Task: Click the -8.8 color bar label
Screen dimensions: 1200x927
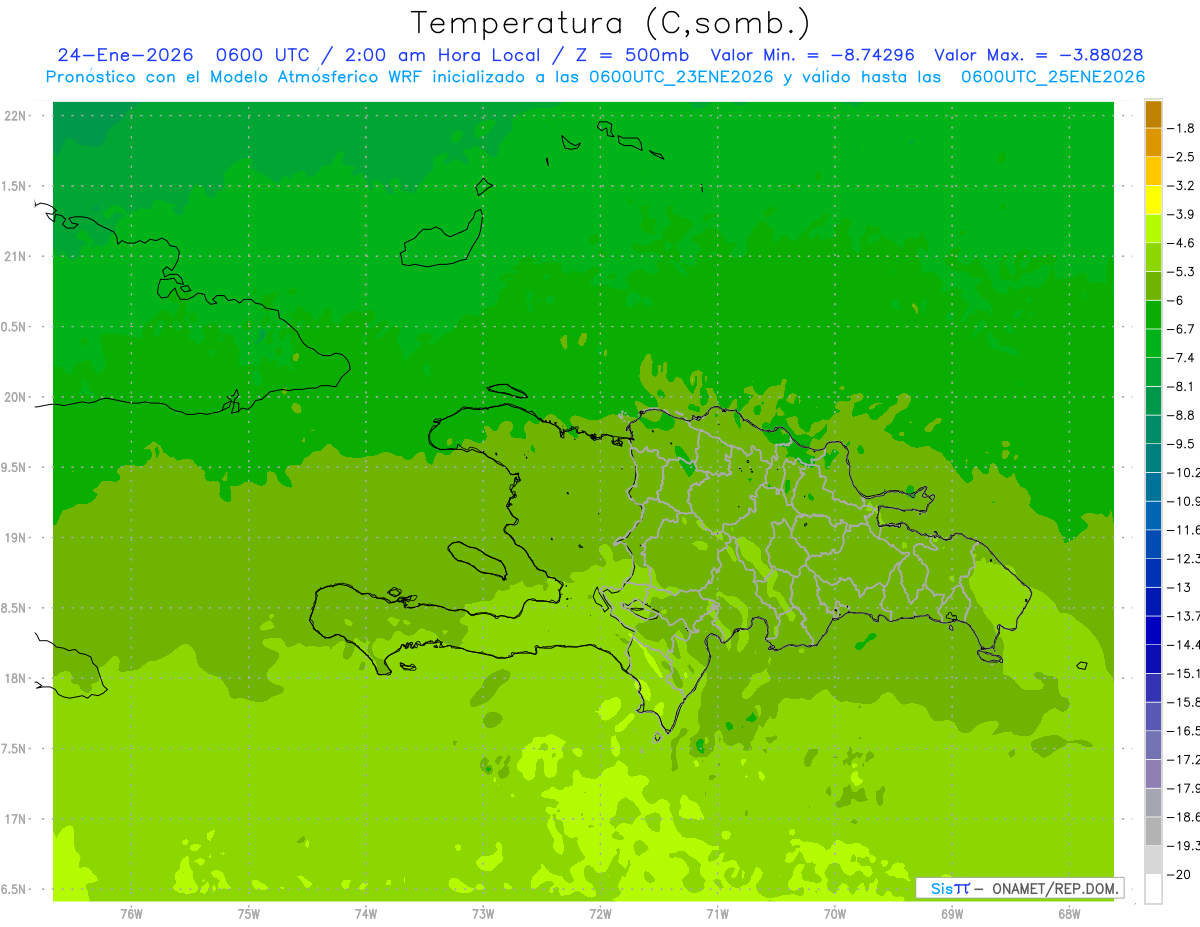Action: click(1181, 415)
